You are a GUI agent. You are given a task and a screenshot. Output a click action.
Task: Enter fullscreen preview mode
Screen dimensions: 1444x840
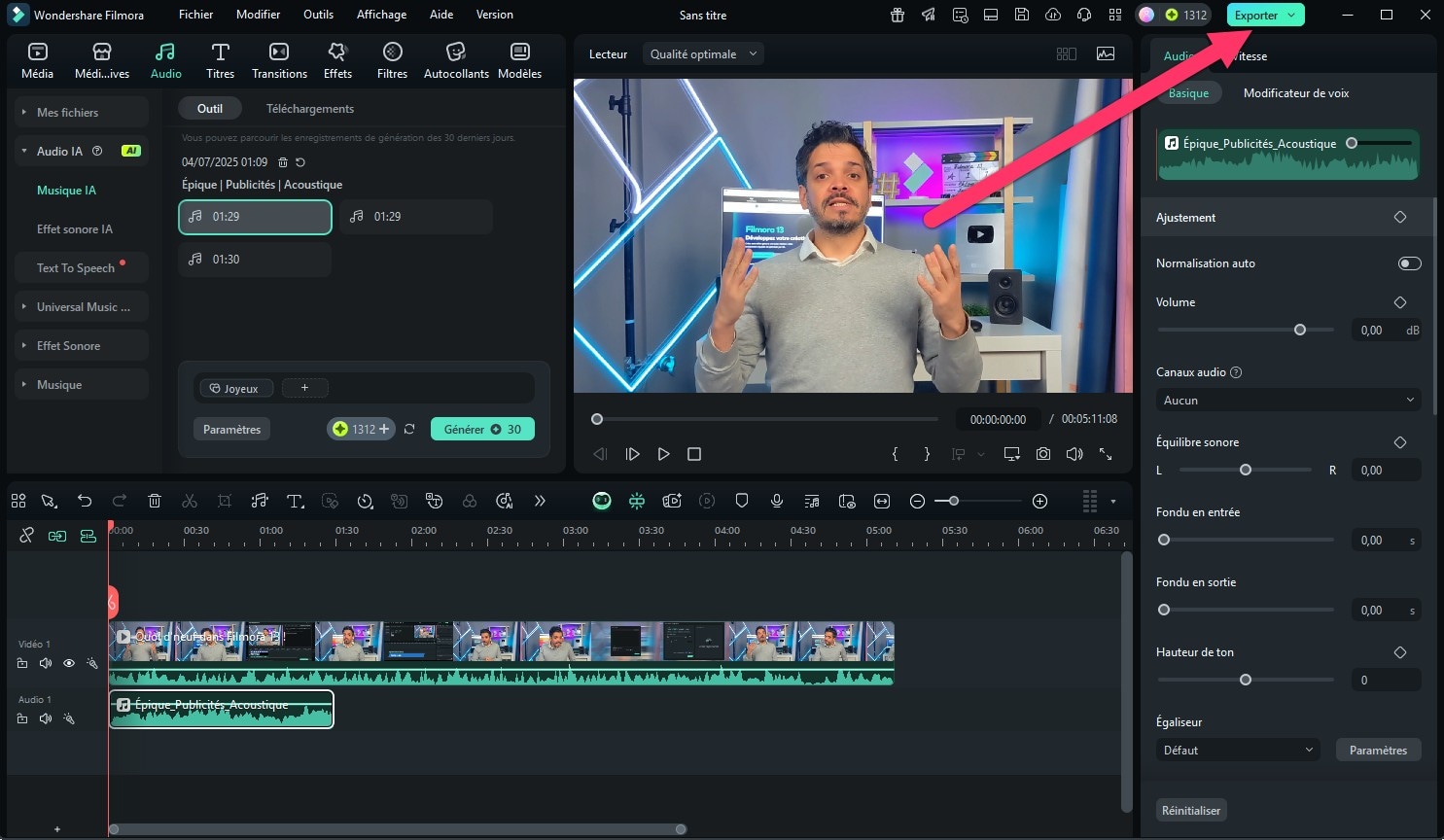click(x=1106, y=454)
